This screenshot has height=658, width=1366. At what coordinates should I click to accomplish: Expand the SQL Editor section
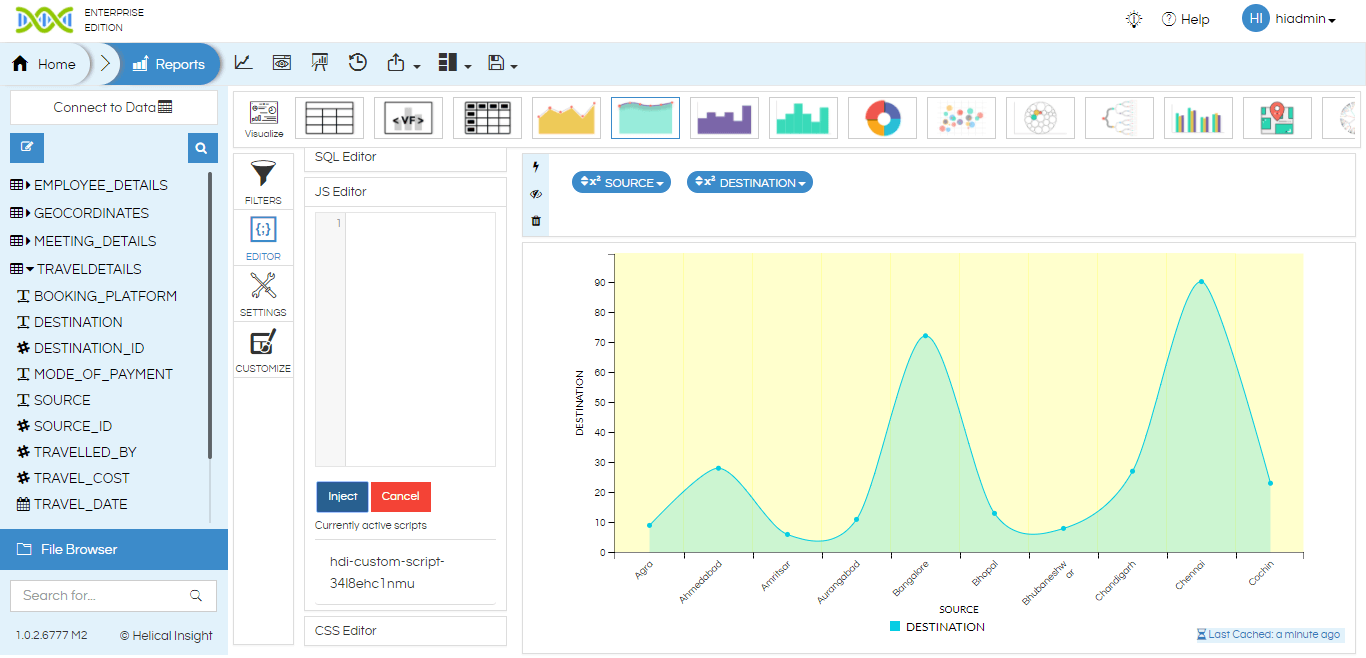tap(405, 158)
